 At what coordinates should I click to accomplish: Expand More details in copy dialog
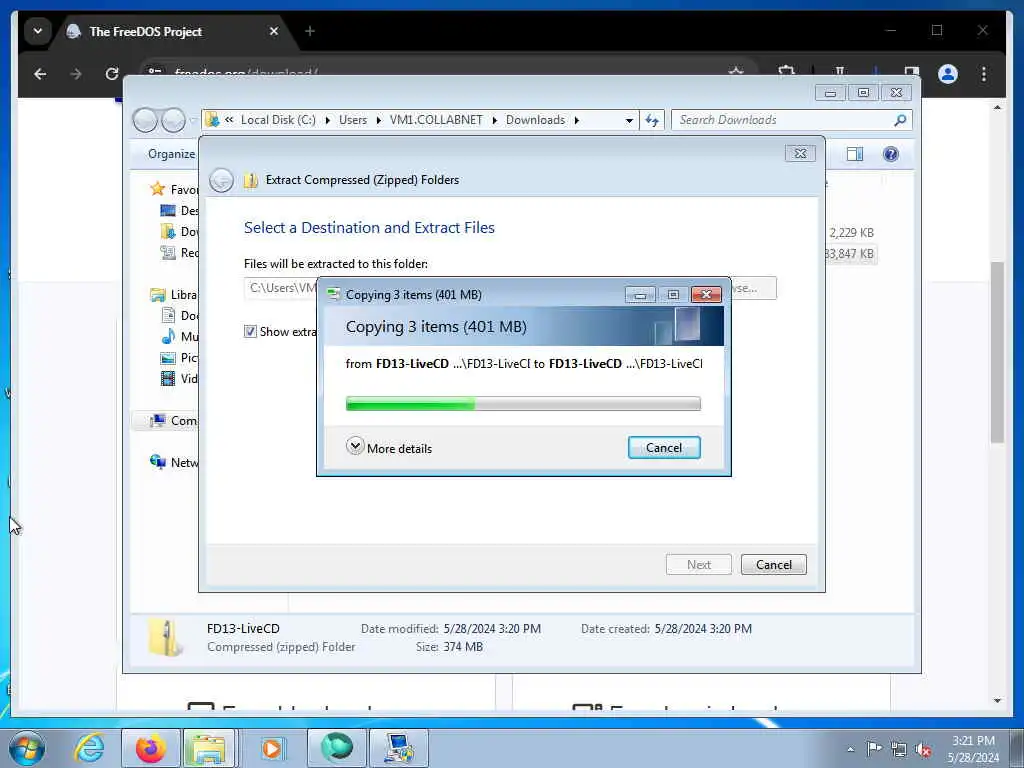coord(389,447)
